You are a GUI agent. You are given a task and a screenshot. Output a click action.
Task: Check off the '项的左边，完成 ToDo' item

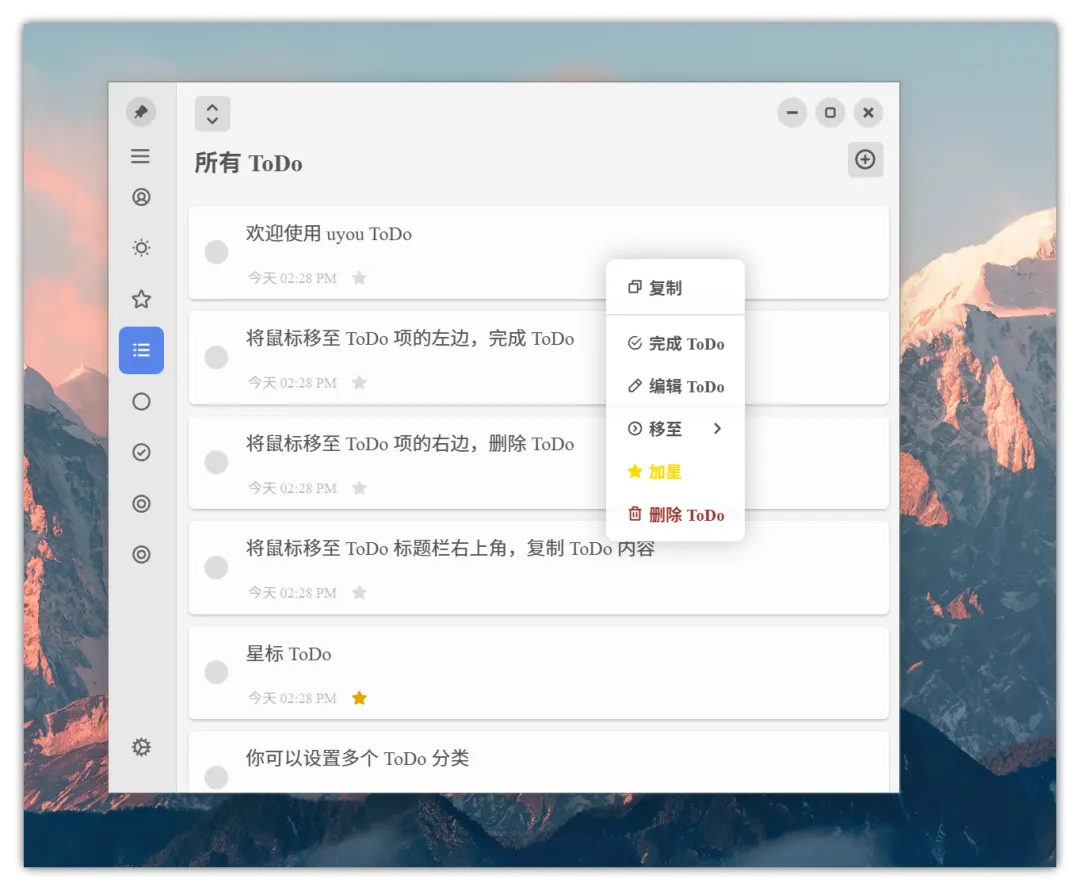216,357
